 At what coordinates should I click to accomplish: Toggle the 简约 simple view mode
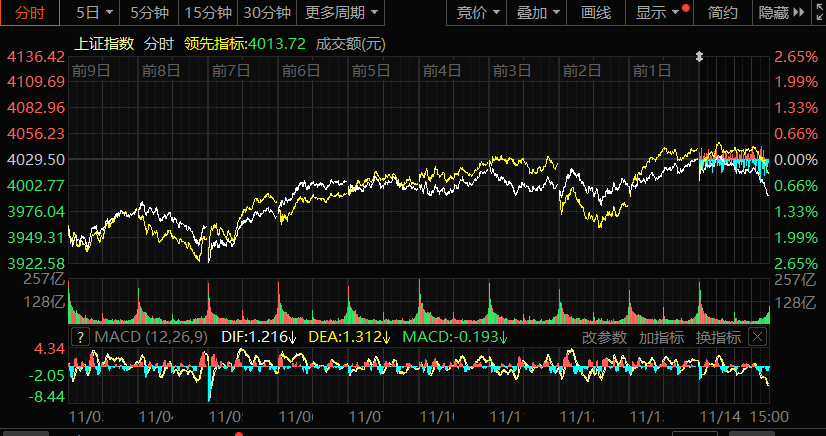722,12
